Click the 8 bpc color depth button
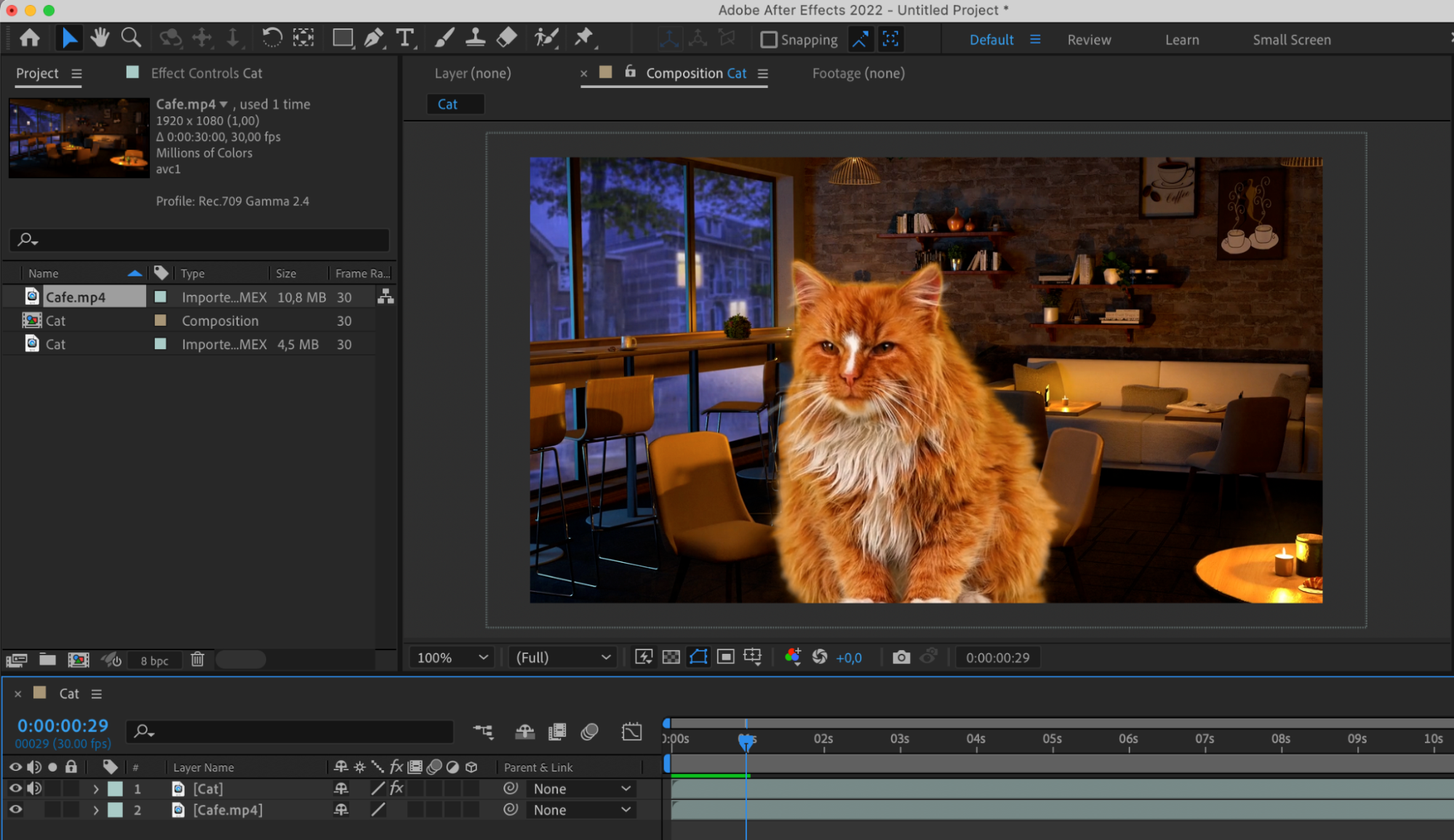 click(x=154, y=660)
